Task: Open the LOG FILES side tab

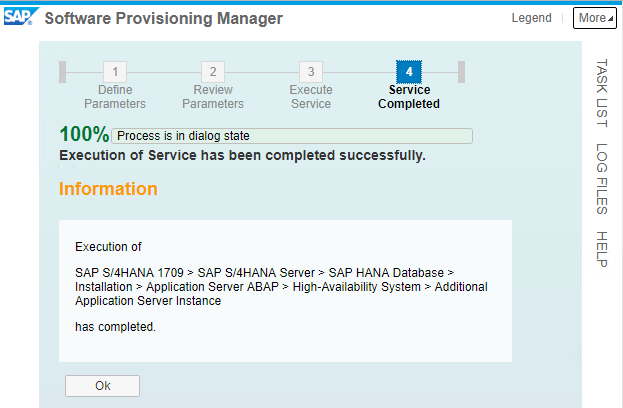Action: point(602,179)
